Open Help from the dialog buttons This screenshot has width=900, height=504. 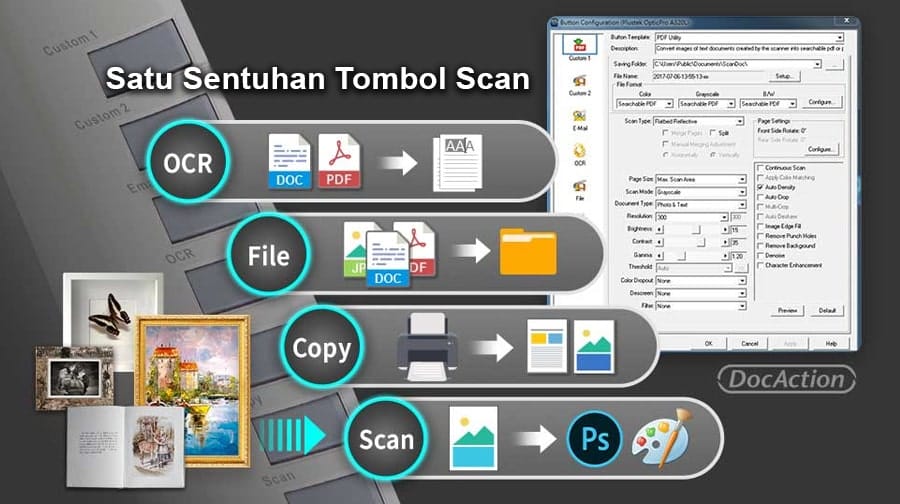click(831, 343)
